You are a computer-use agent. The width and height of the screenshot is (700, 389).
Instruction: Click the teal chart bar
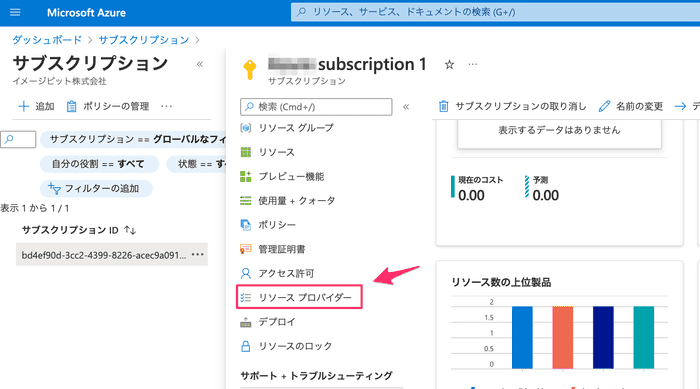(x=644, y=337)
